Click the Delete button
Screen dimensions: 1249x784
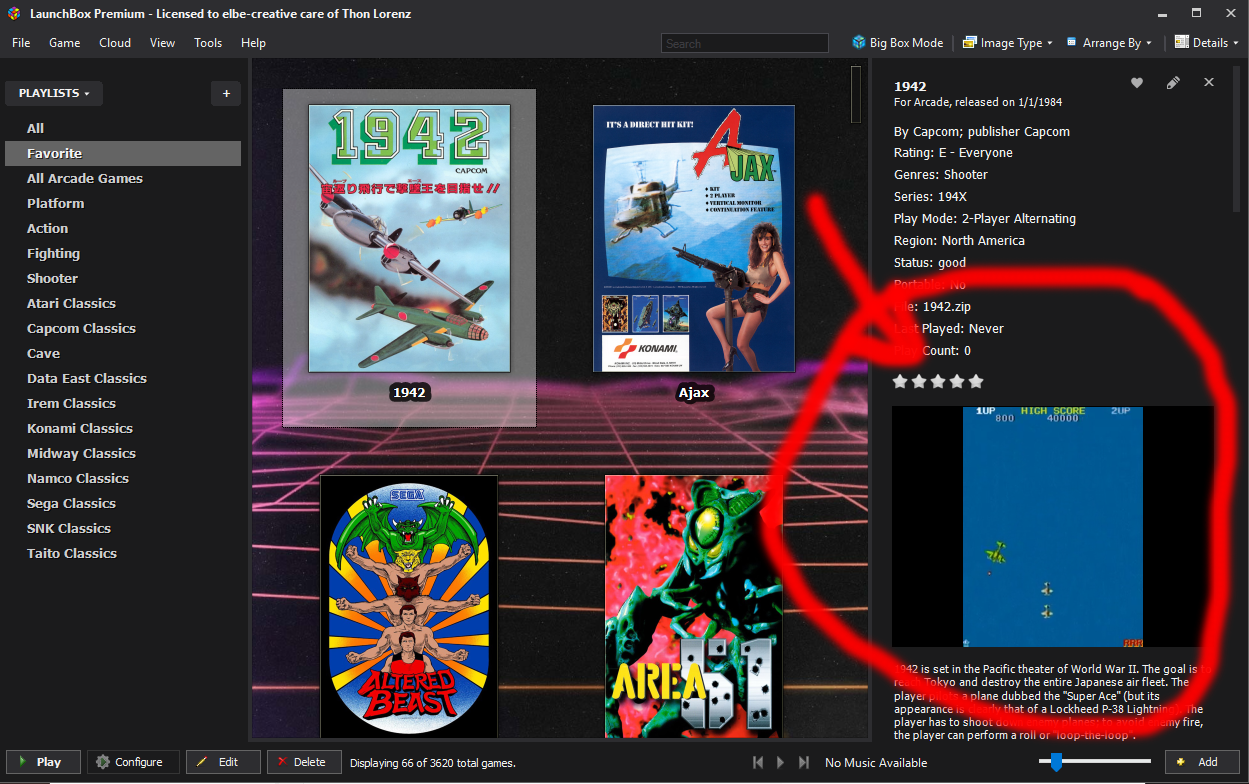304,762
